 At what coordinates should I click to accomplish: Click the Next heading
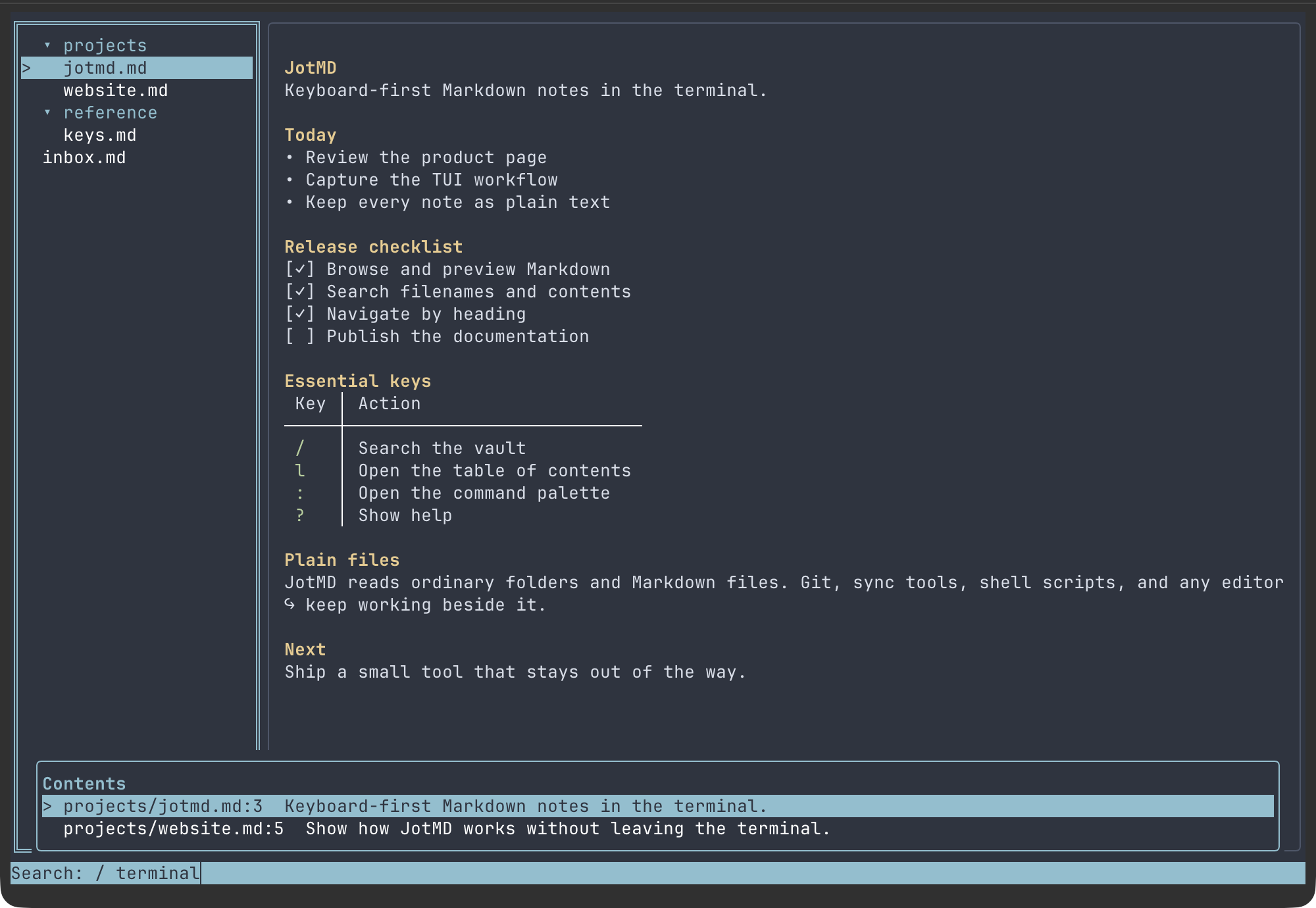(305, 649)
